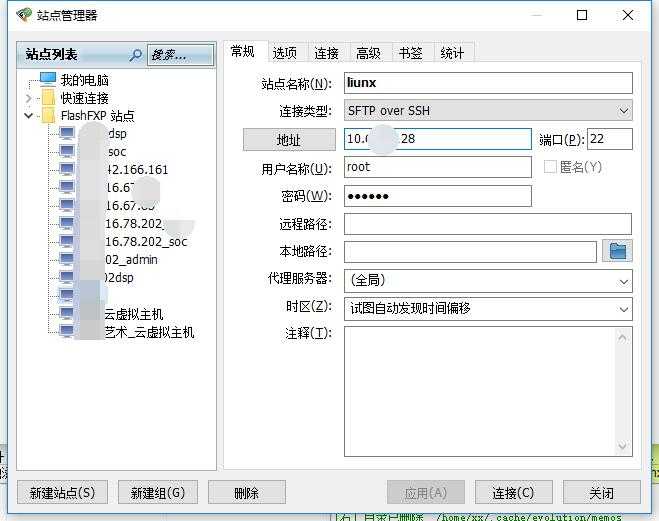Click the 端口 port field showing 22

609,139
